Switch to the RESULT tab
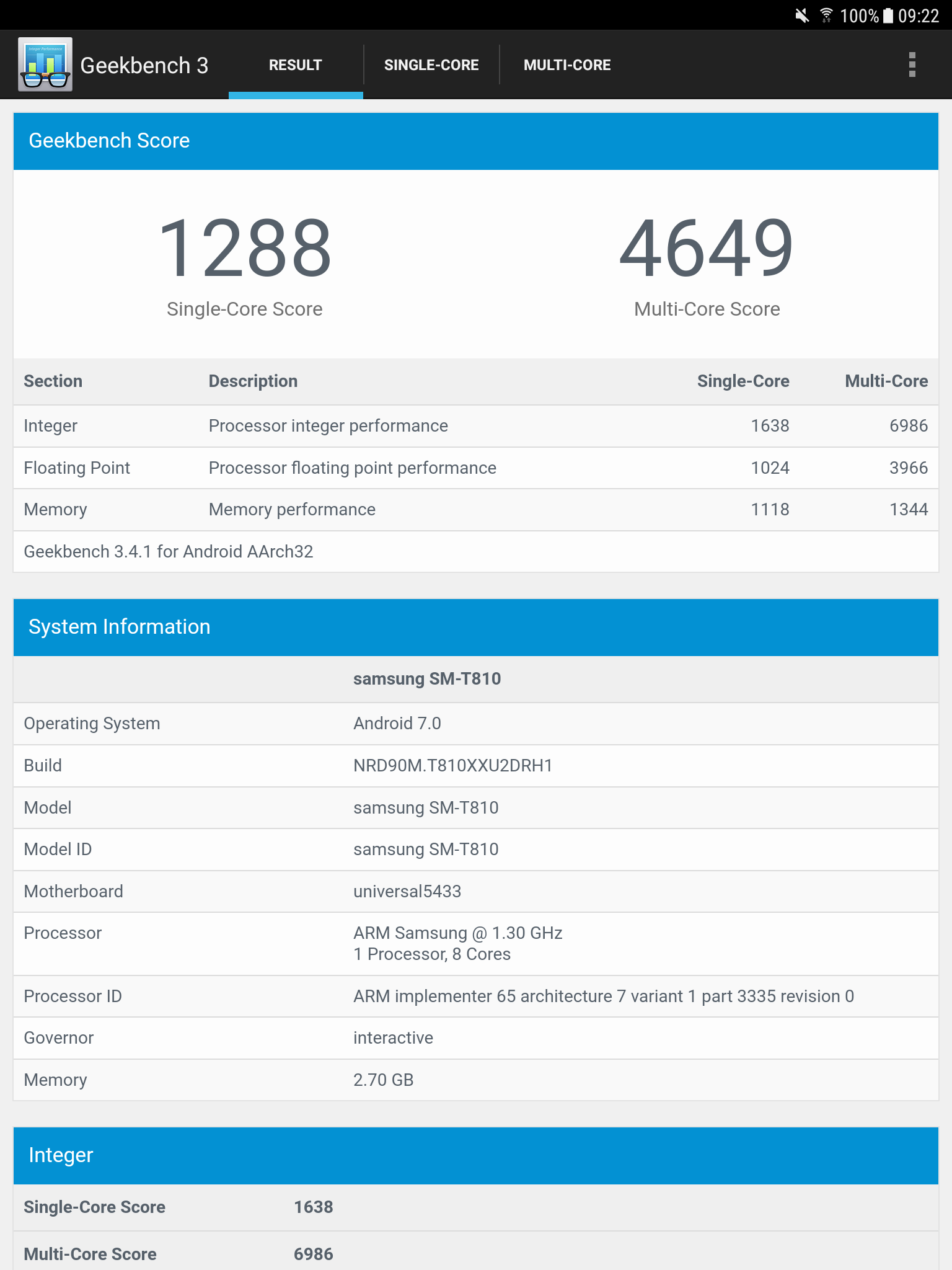This screenshot has width=952, height=1270. point(296,65)
